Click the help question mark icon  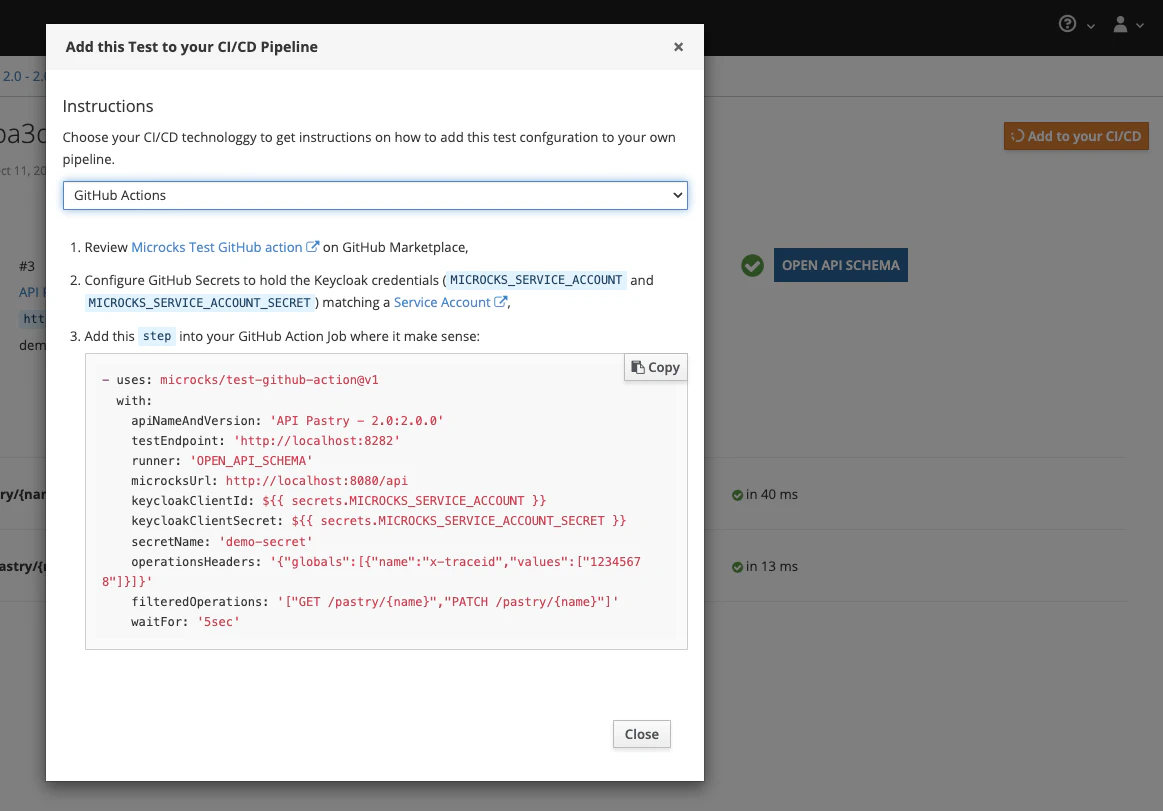(1067, 24)
